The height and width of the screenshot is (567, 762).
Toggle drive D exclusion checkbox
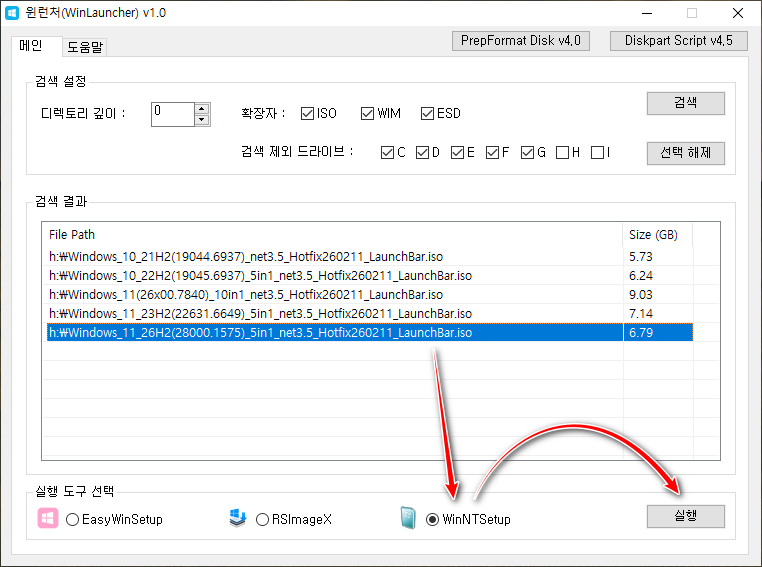coord(422,153)
